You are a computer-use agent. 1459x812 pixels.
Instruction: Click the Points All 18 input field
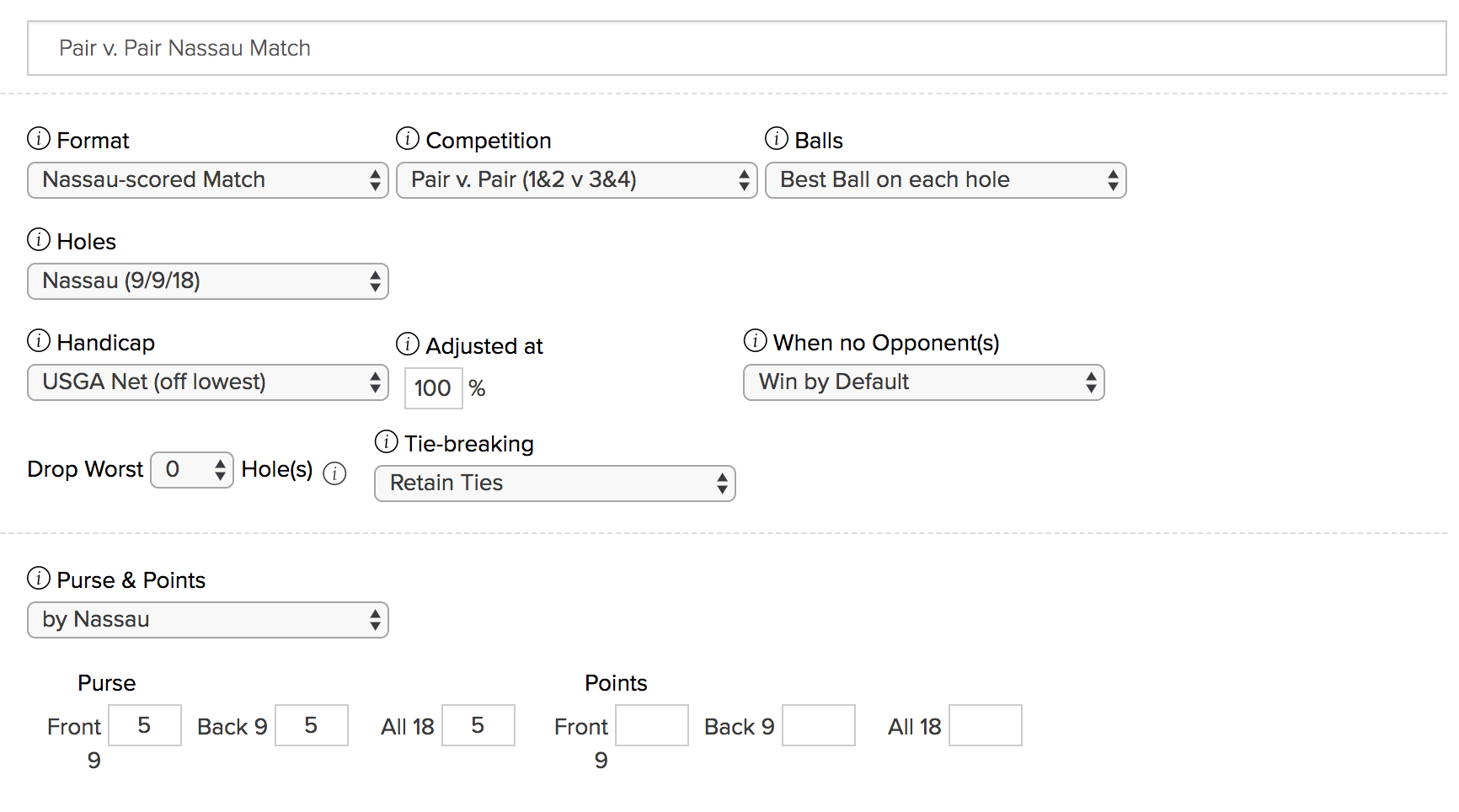point(985,725)
